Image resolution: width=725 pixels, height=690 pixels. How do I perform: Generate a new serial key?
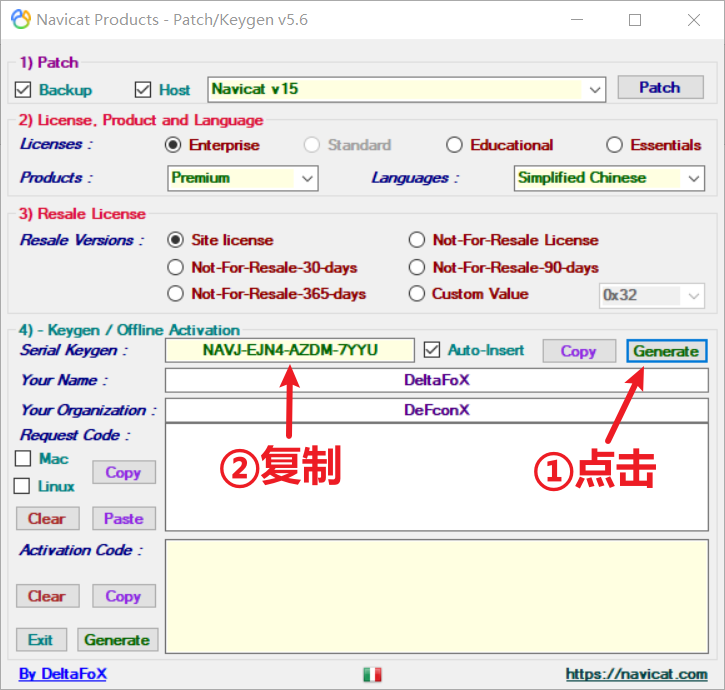point(666,351)
